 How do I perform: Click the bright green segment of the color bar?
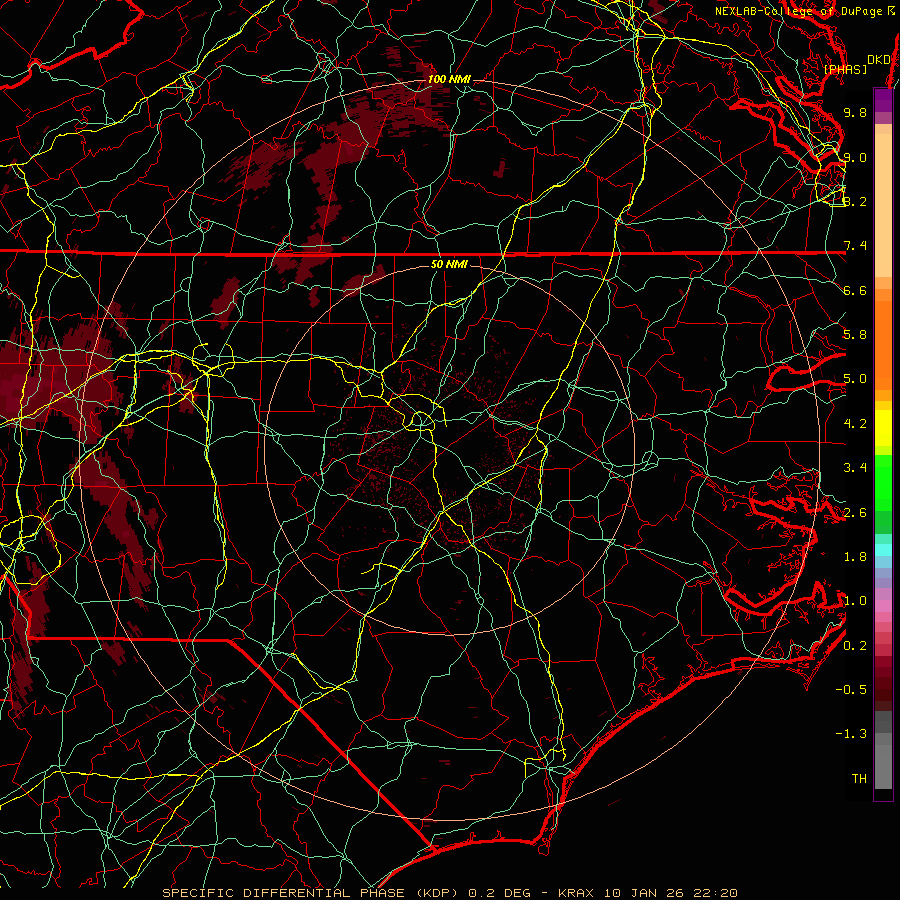[x=883, y=482]
